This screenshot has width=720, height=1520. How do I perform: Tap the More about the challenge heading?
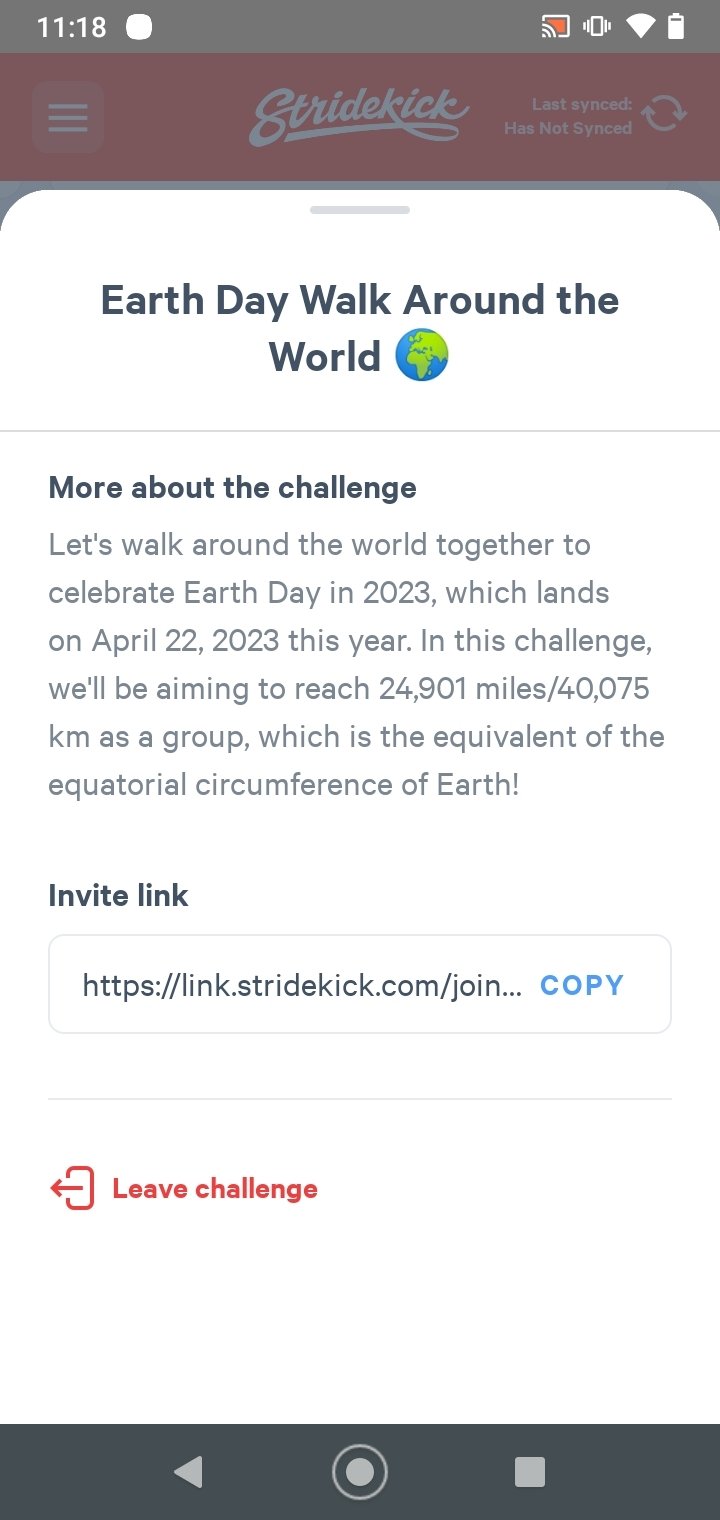tap(232, 488)
